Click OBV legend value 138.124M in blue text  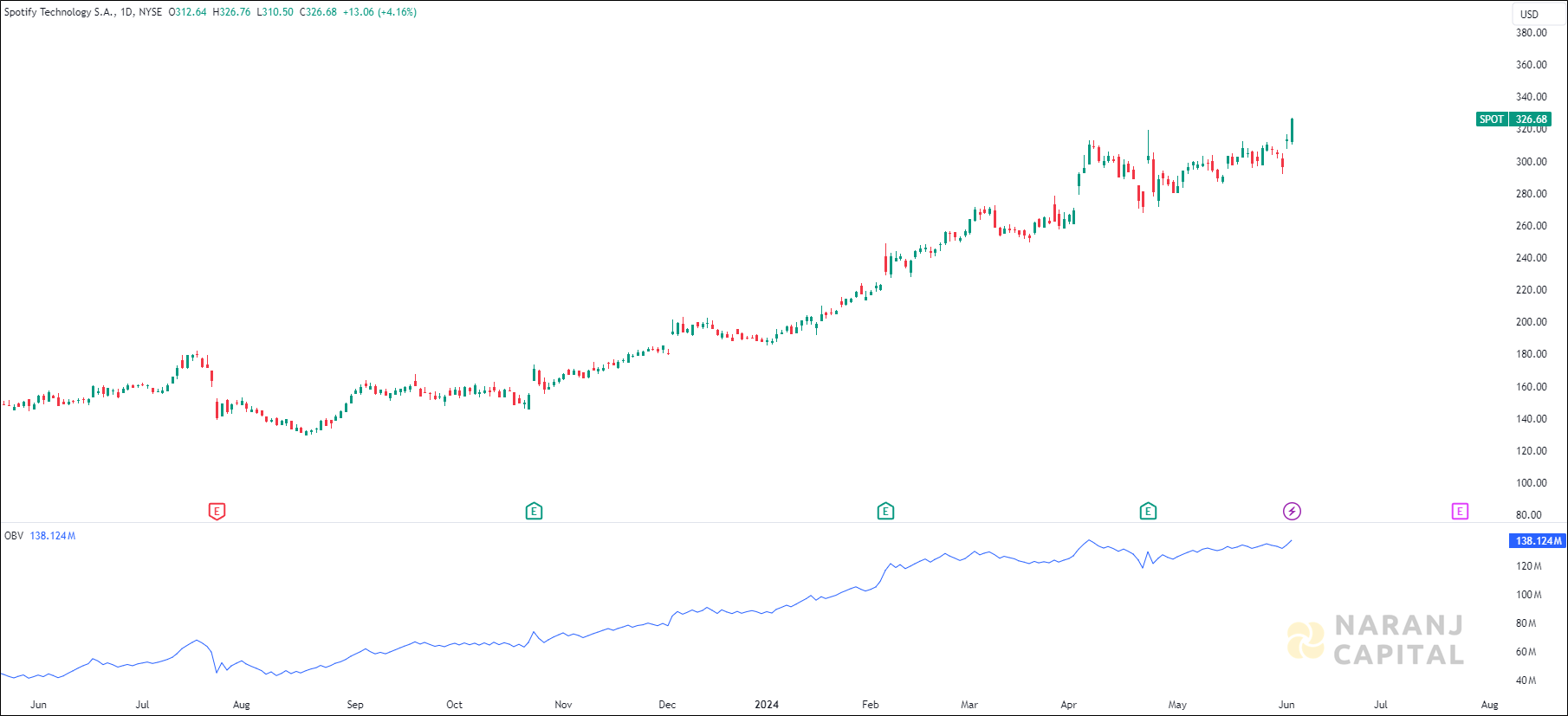[x=53, y=536]
